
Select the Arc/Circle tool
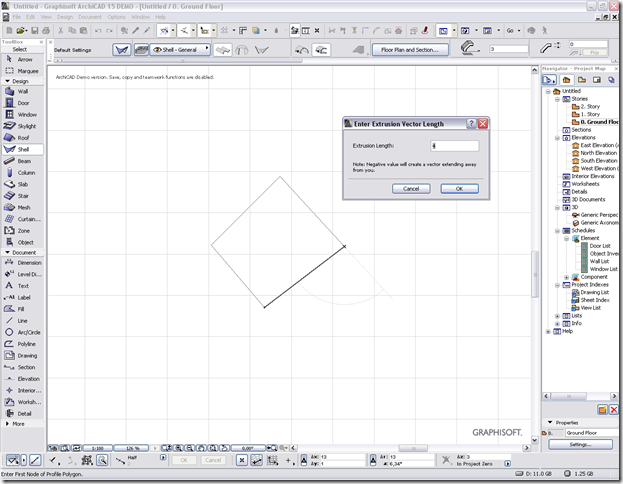[x=22, y=332]
